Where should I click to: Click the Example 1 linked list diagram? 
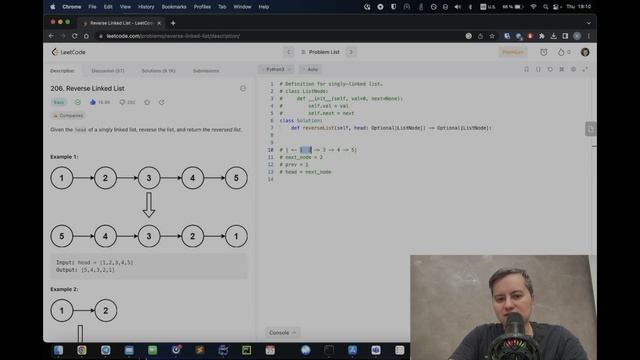149,207
